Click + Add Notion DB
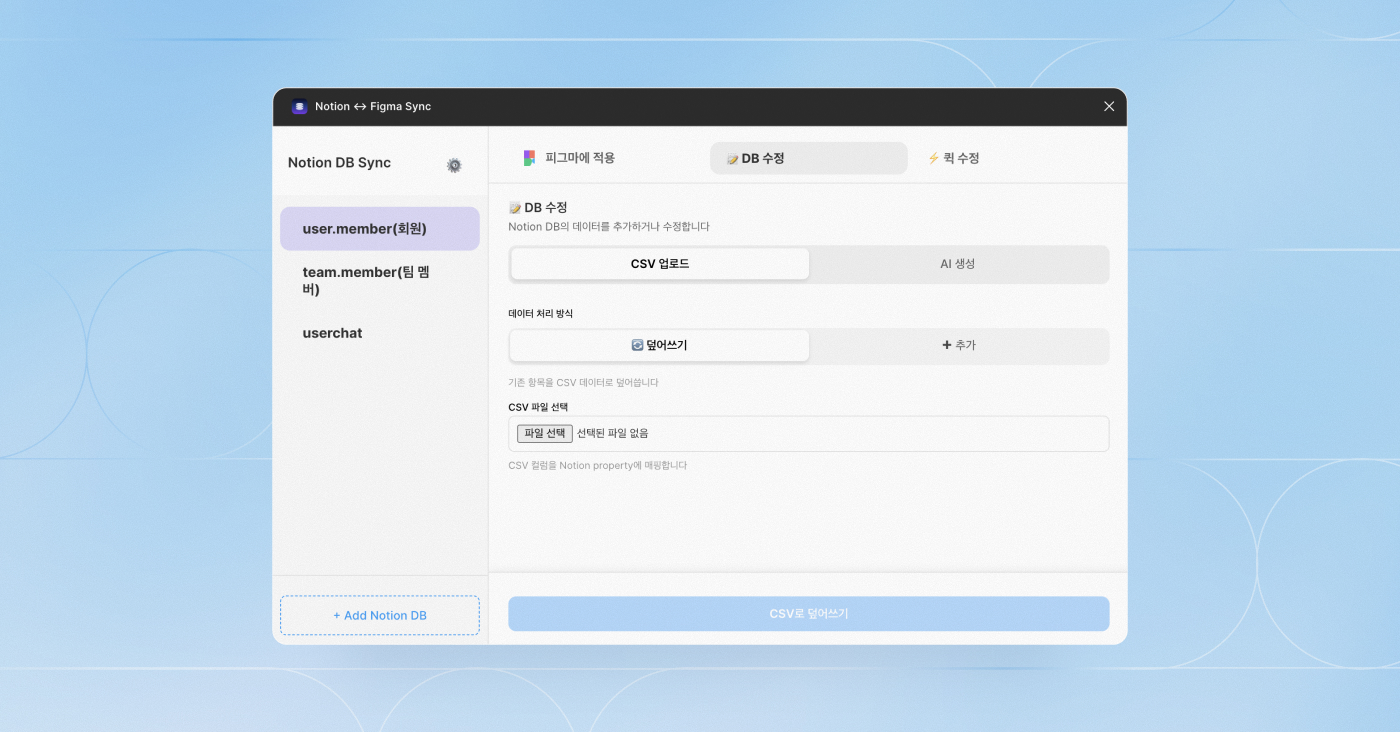The height and width of the screenshot is (732, 1400). (x=379, y=615)
